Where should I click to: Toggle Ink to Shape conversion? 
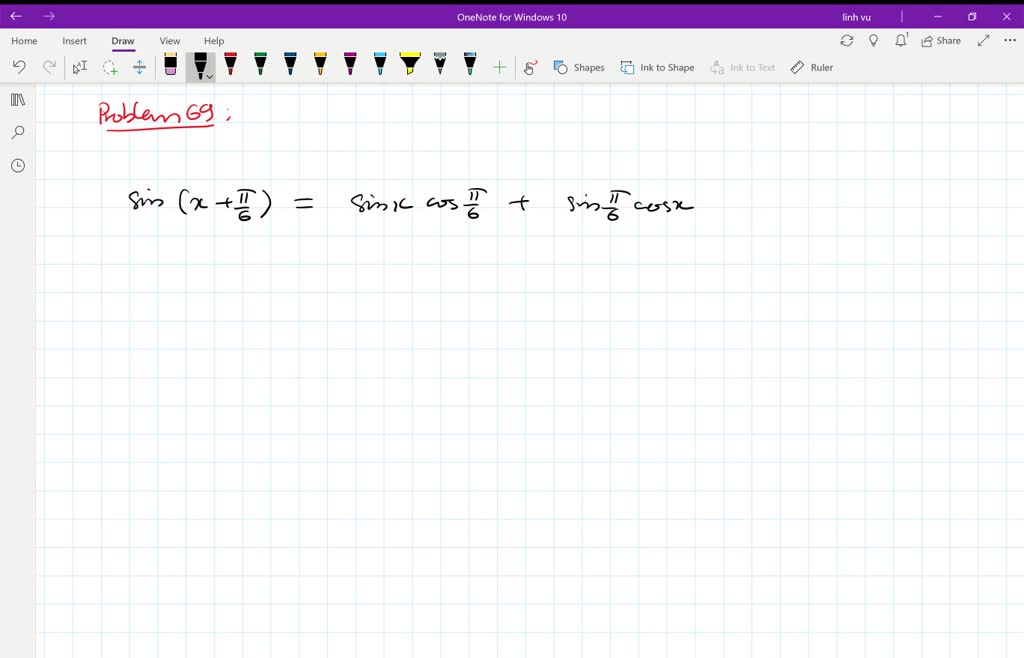point(657,66)
